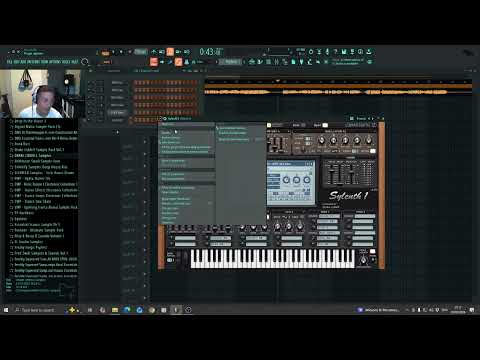This screenshot has width=480, height=360.
Task: Click the orange icon starting the second toolbar row
Action: pyautogui.click(x=153, y=62)
